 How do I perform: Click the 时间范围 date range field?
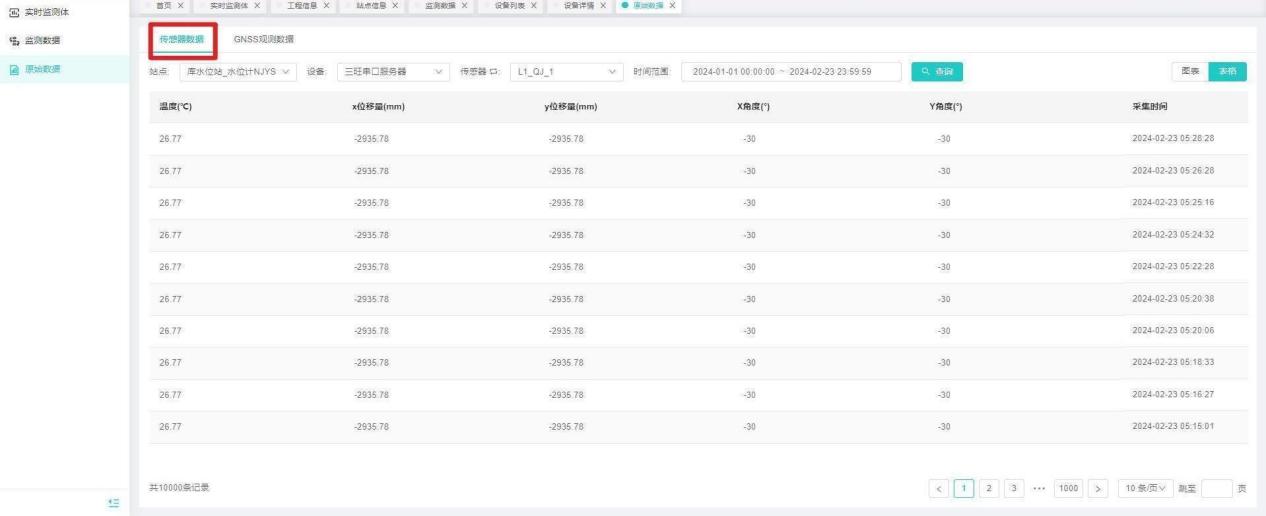(x=790, y=71)
